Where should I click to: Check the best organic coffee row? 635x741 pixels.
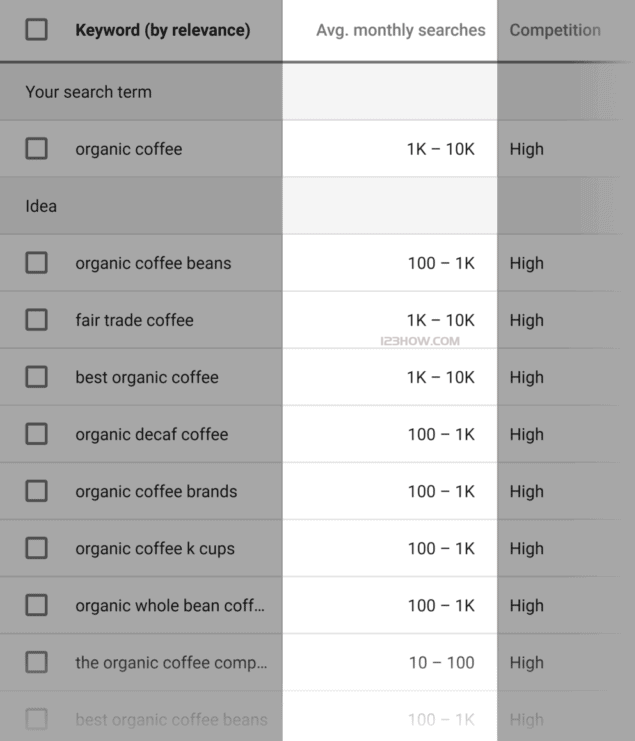[x=36, y=377]
